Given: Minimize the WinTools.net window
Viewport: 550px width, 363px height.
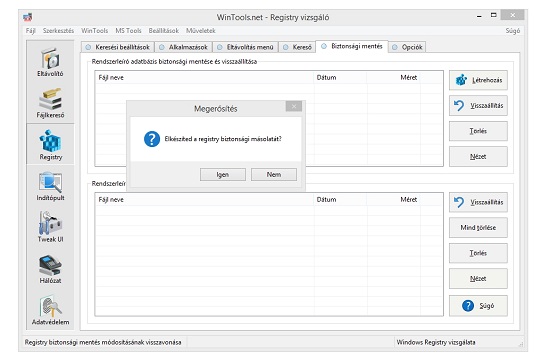Looking at the screenshot, I should (479, 16).
